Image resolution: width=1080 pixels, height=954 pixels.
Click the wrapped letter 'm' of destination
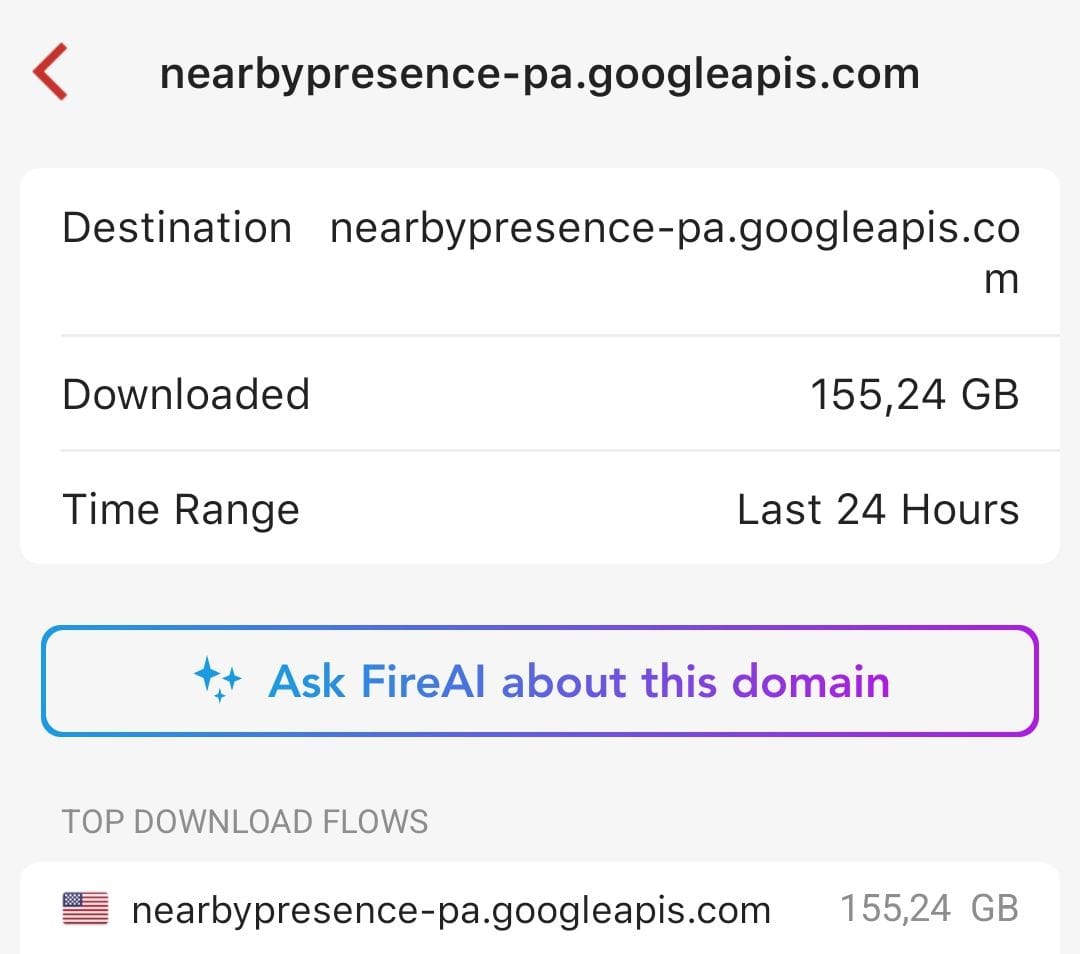[1001, 281]
